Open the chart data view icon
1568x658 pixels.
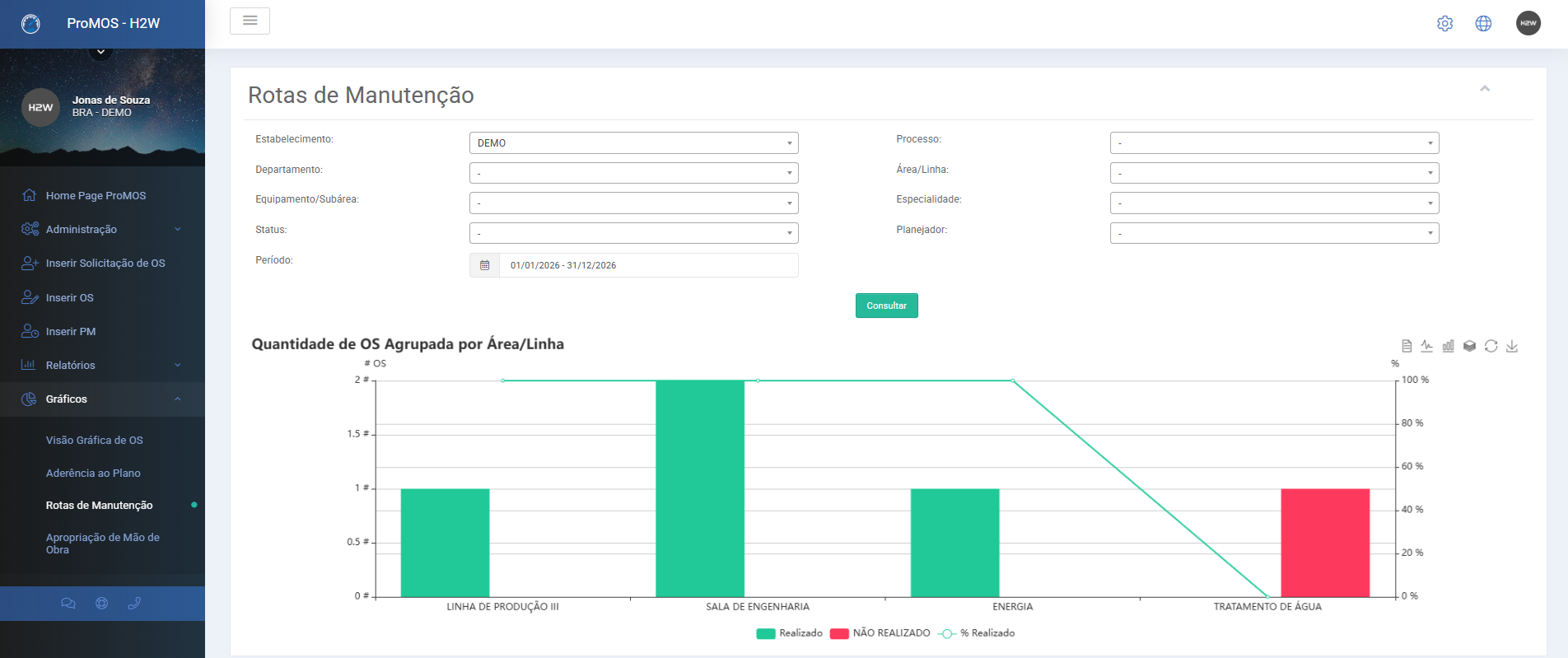[1407, 346]
